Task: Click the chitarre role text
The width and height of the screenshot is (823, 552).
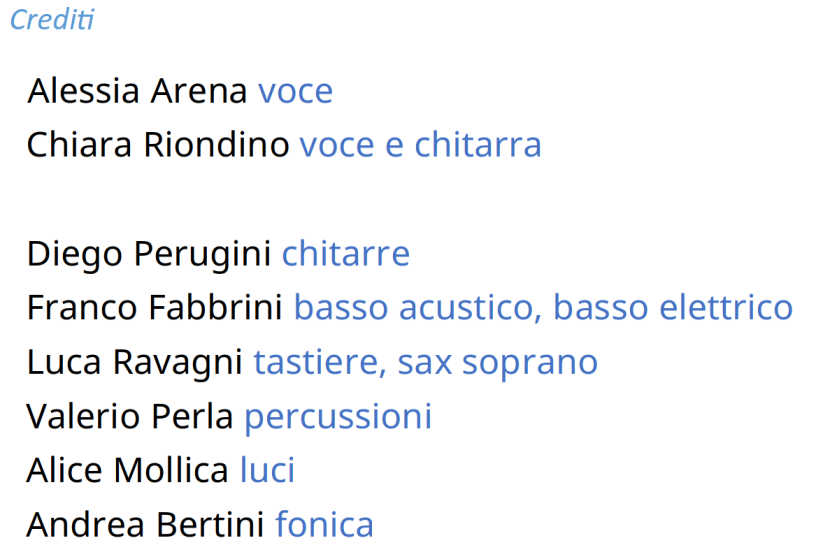Action: [346, 253]
